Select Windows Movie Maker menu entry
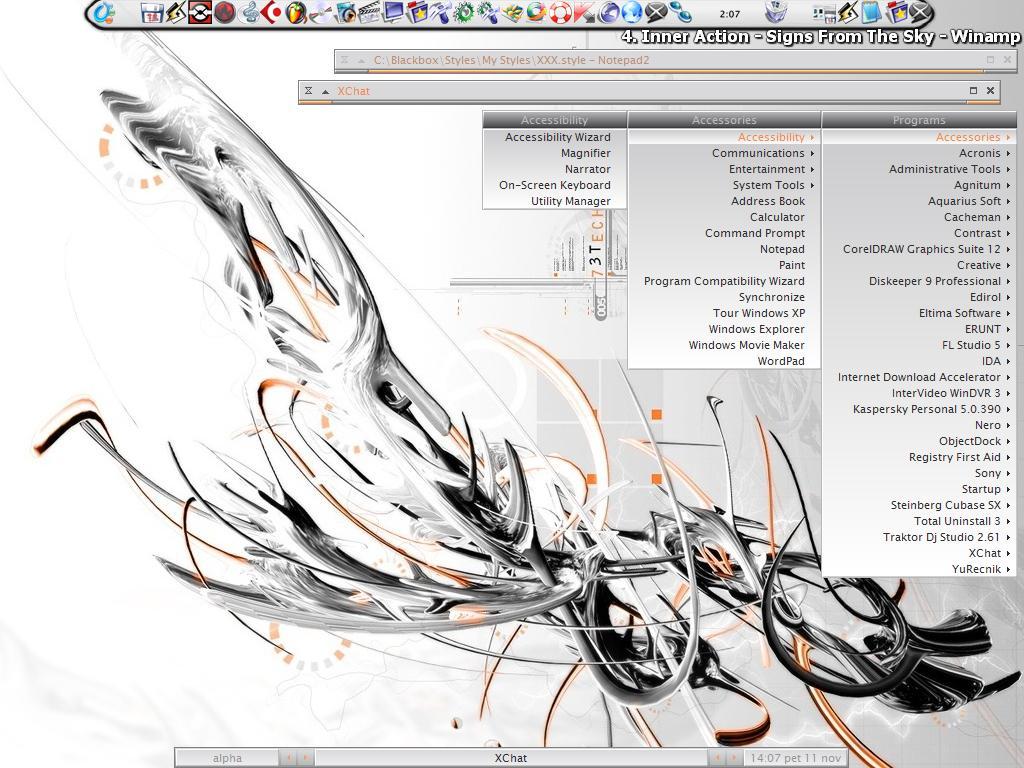 tap(724, 345)
